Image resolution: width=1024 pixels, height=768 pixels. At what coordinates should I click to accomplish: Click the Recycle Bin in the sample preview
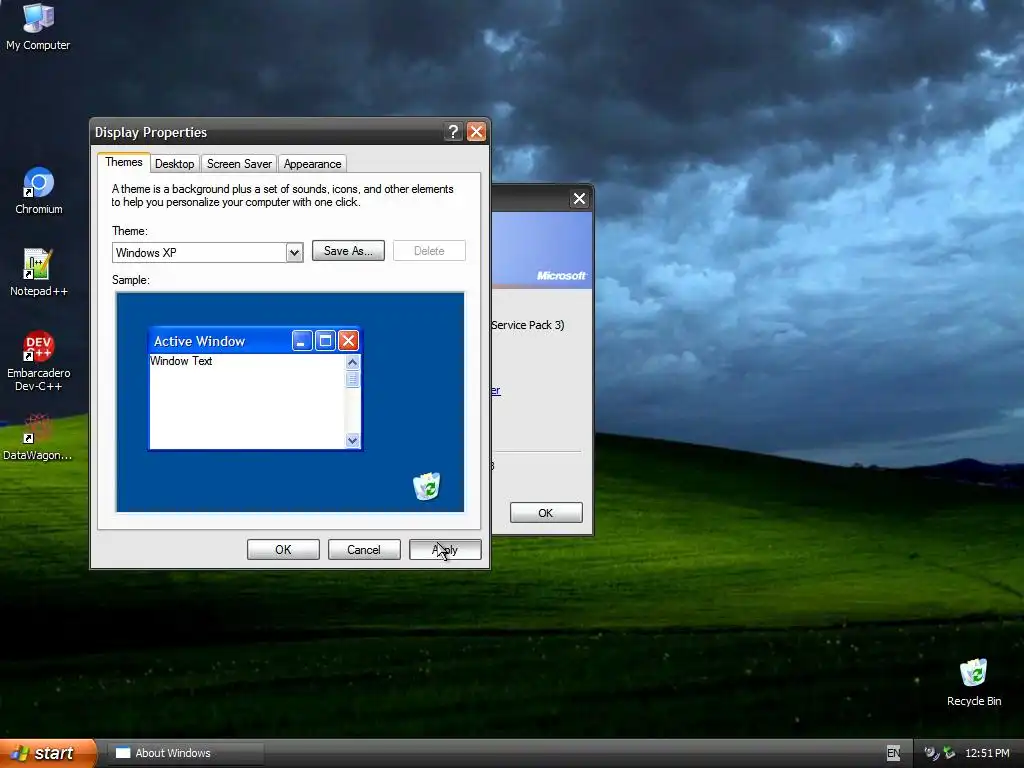click(x=426, y=487)
